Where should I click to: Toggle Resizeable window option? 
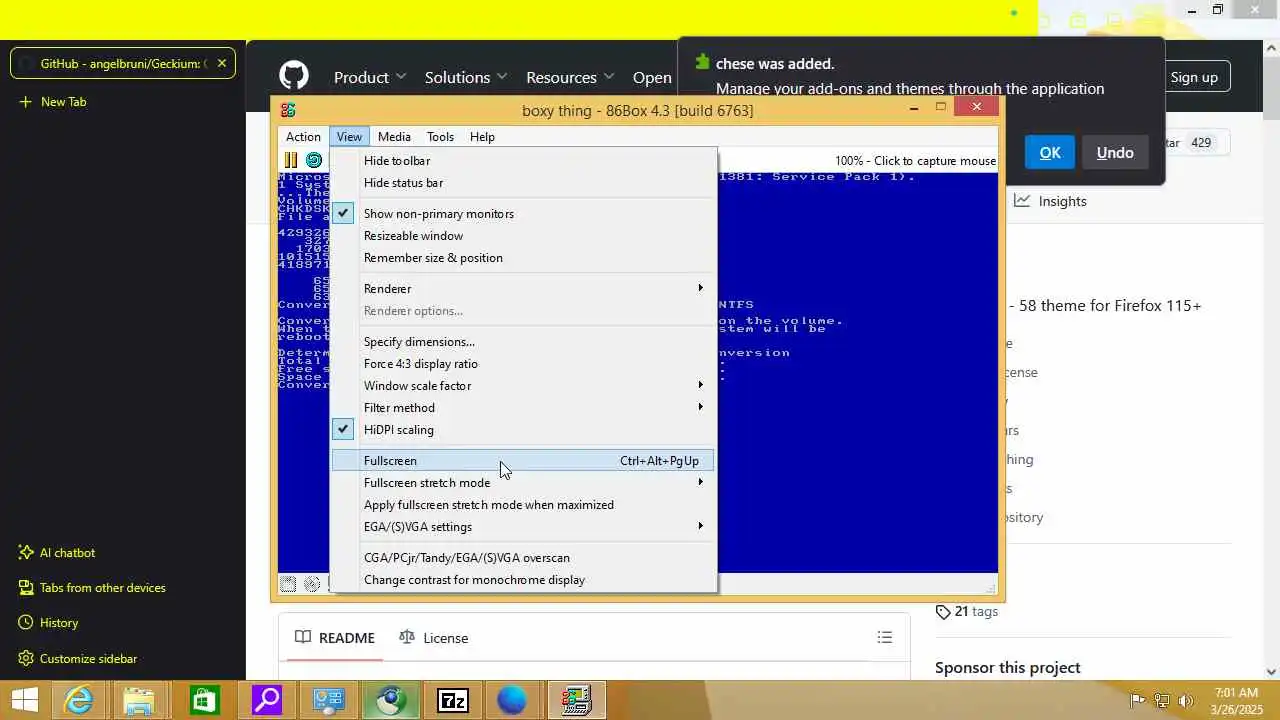(x=523, y=235)
